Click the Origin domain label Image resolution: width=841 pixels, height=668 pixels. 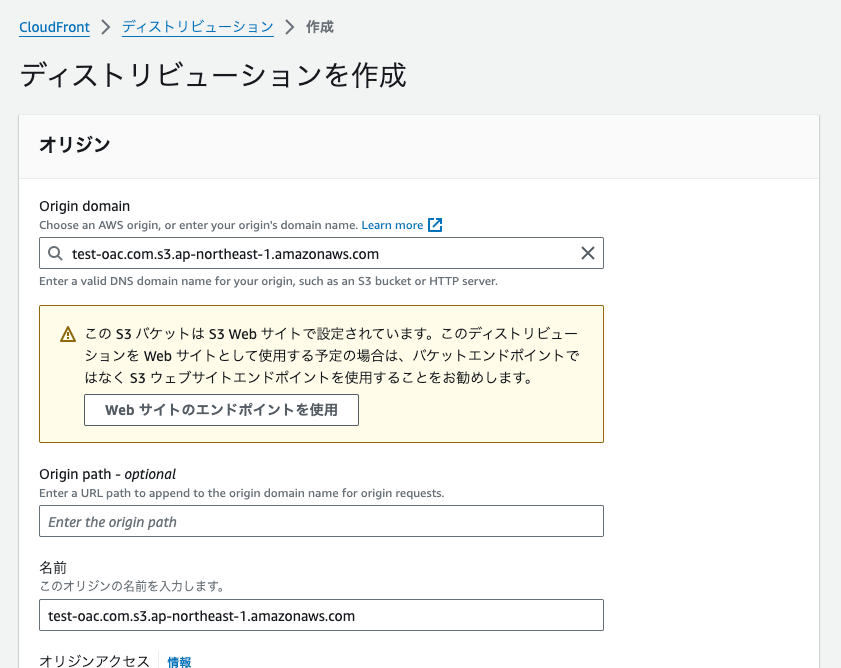click(x=85, y=206)
